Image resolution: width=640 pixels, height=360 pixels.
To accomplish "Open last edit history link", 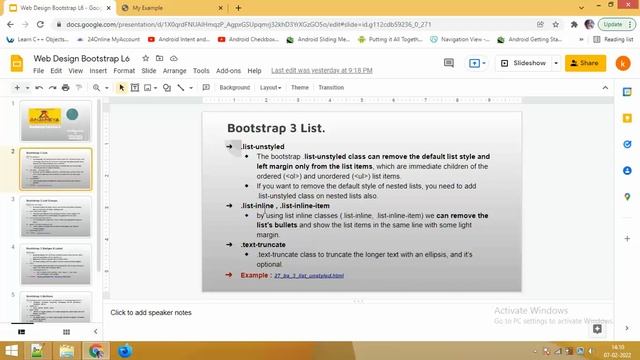I will (x=322, y=71).
